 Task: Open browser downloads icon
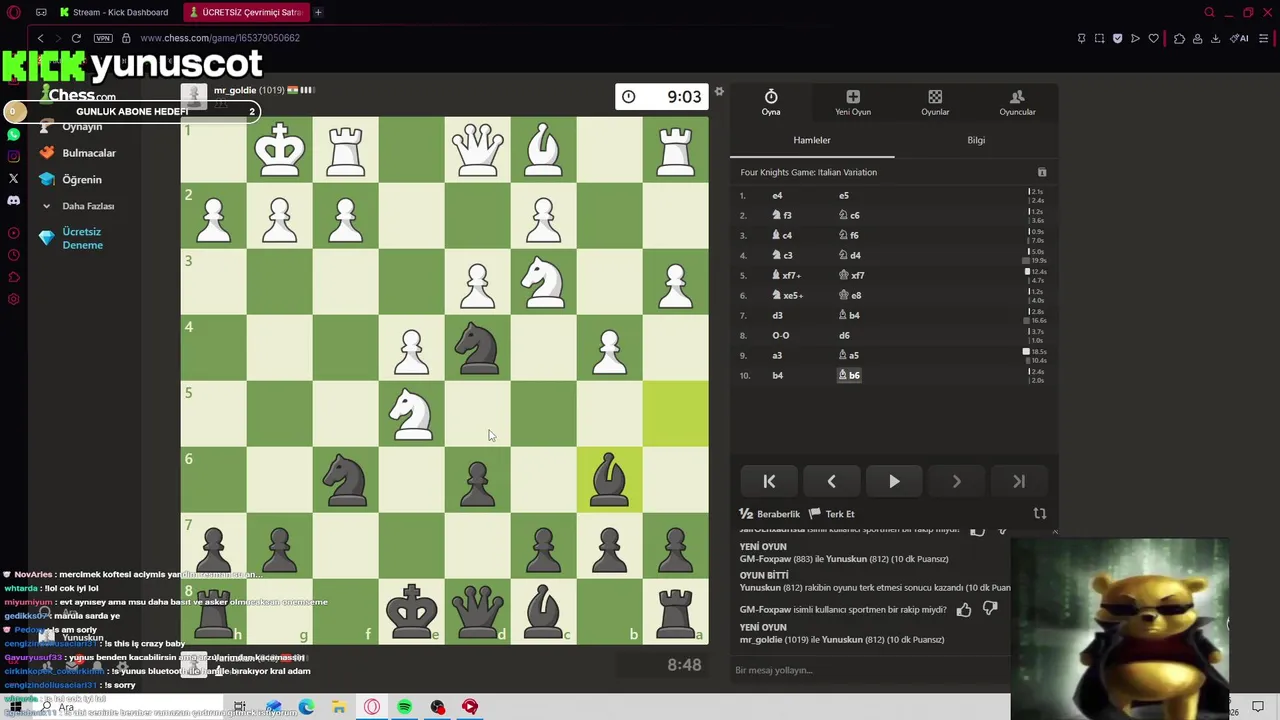(x=1215, y=38)
